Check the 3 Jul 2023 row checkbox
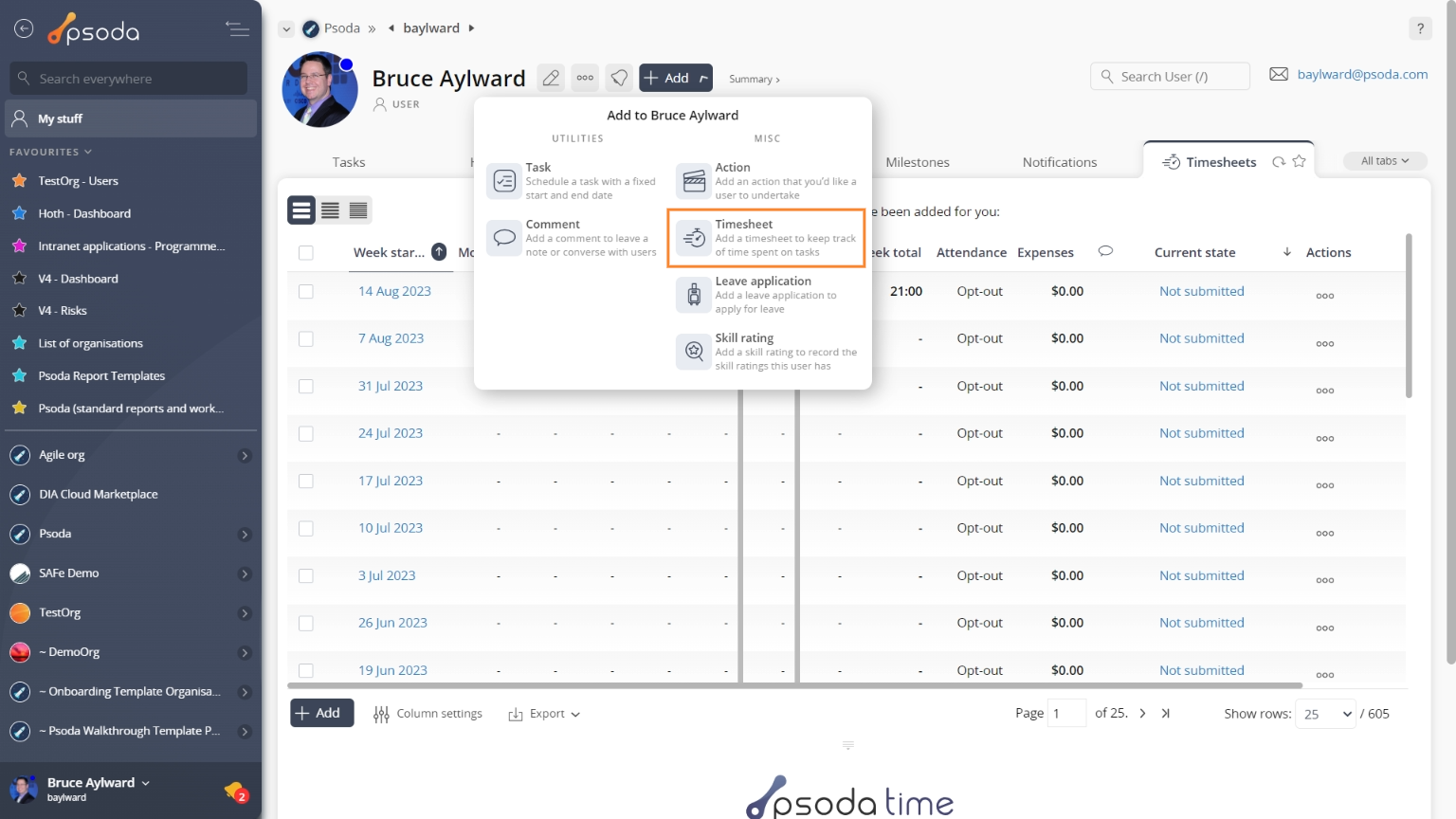Screen dimensions: 1456x819 coord(305,575)
